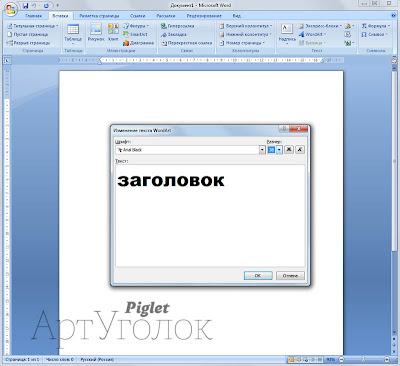Insert a Гиперссылка
400x366 pixels.
(x=177, y=26)
